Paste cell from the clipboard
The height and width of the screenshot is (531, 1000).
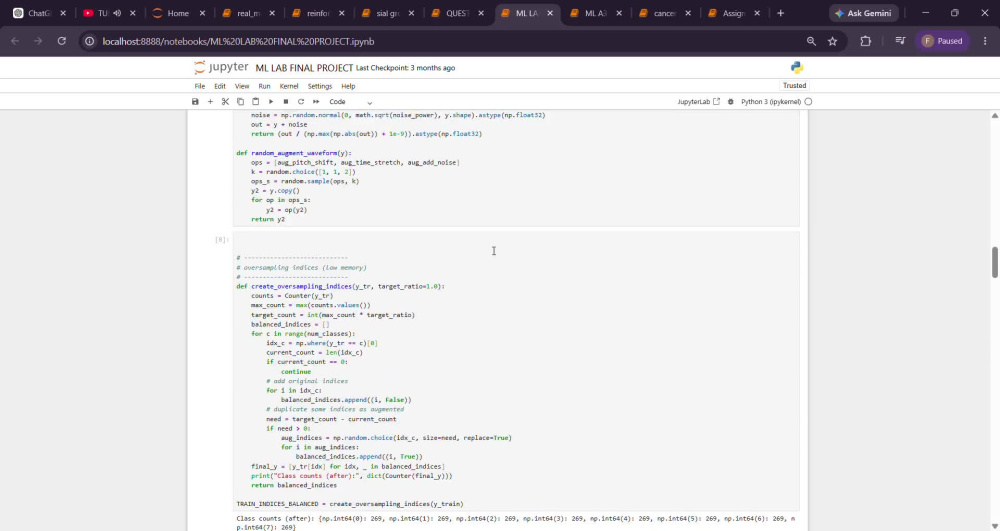pos(256,102)
